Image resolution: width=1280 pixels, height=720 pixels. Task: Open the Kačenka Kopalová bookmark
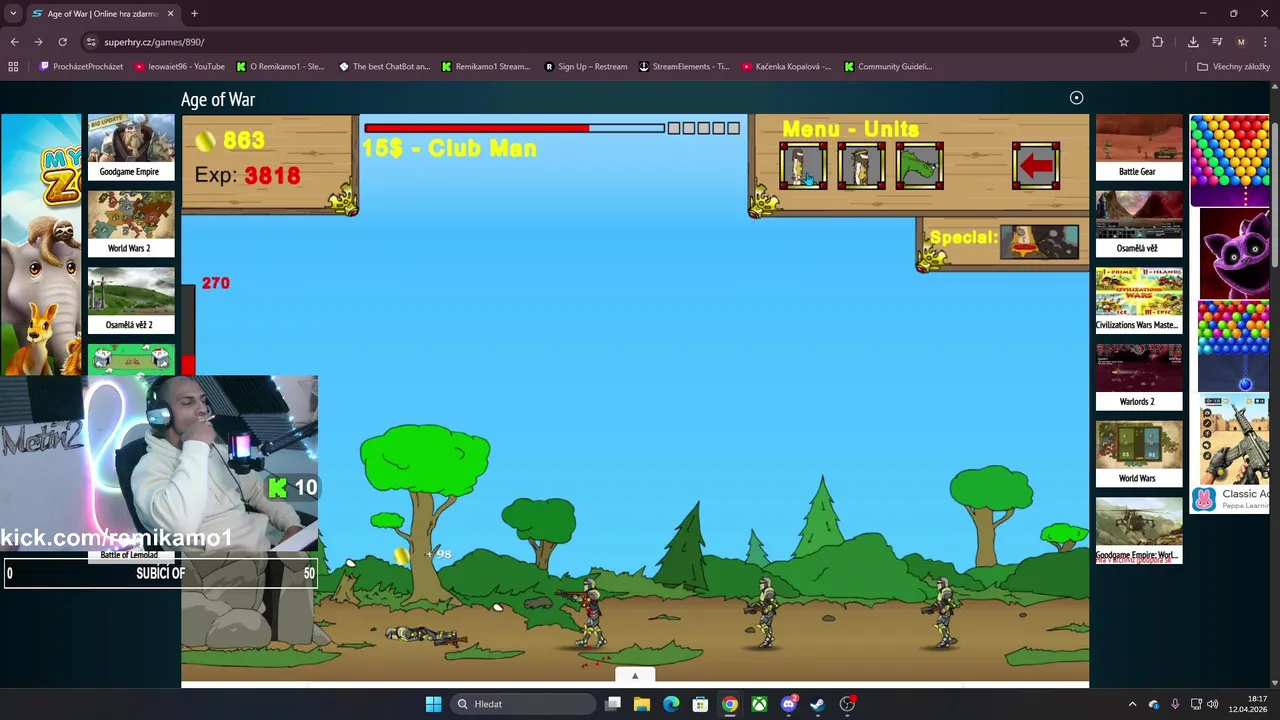786,67
